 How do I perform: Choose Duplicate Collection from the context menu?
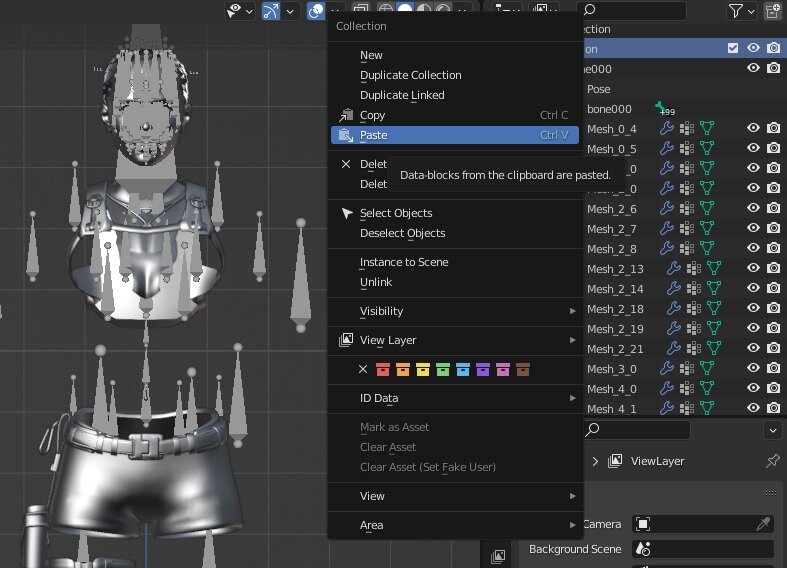410,75
